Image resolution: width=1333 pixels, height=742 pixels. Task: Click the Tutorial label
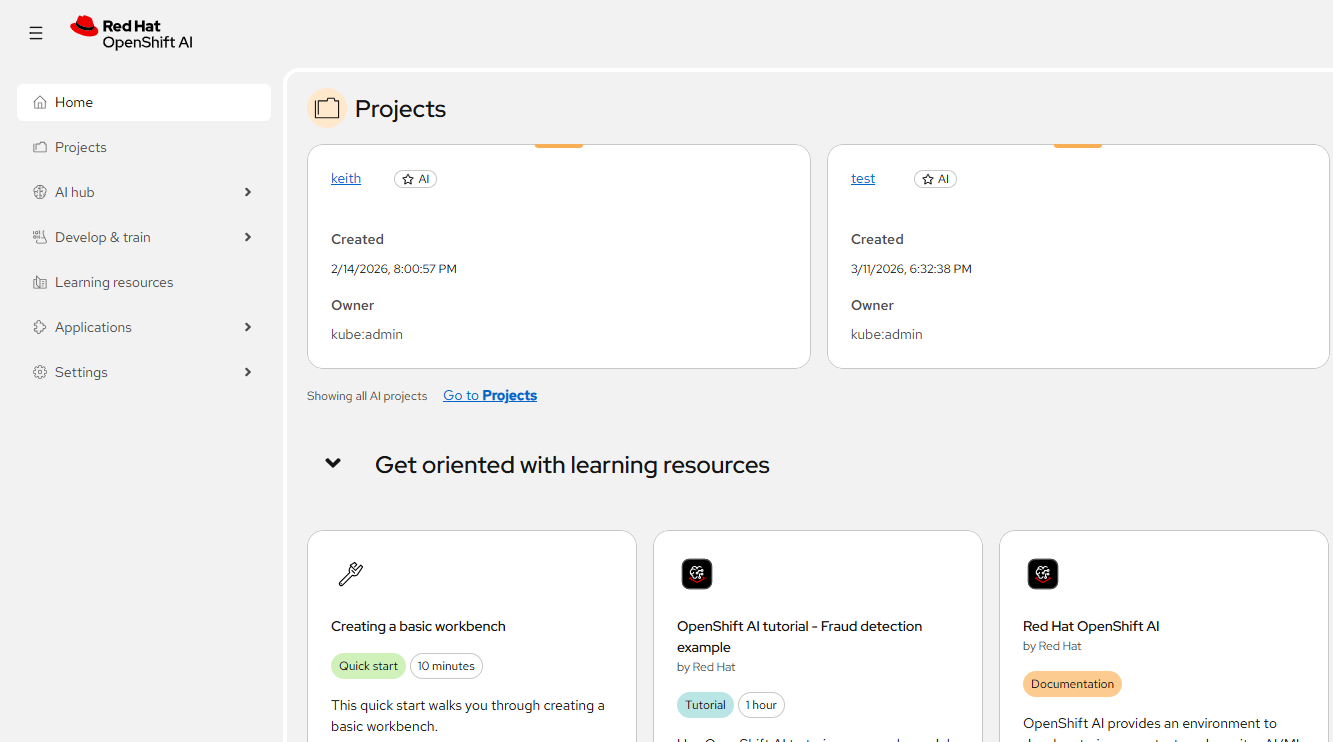(705, 705)
